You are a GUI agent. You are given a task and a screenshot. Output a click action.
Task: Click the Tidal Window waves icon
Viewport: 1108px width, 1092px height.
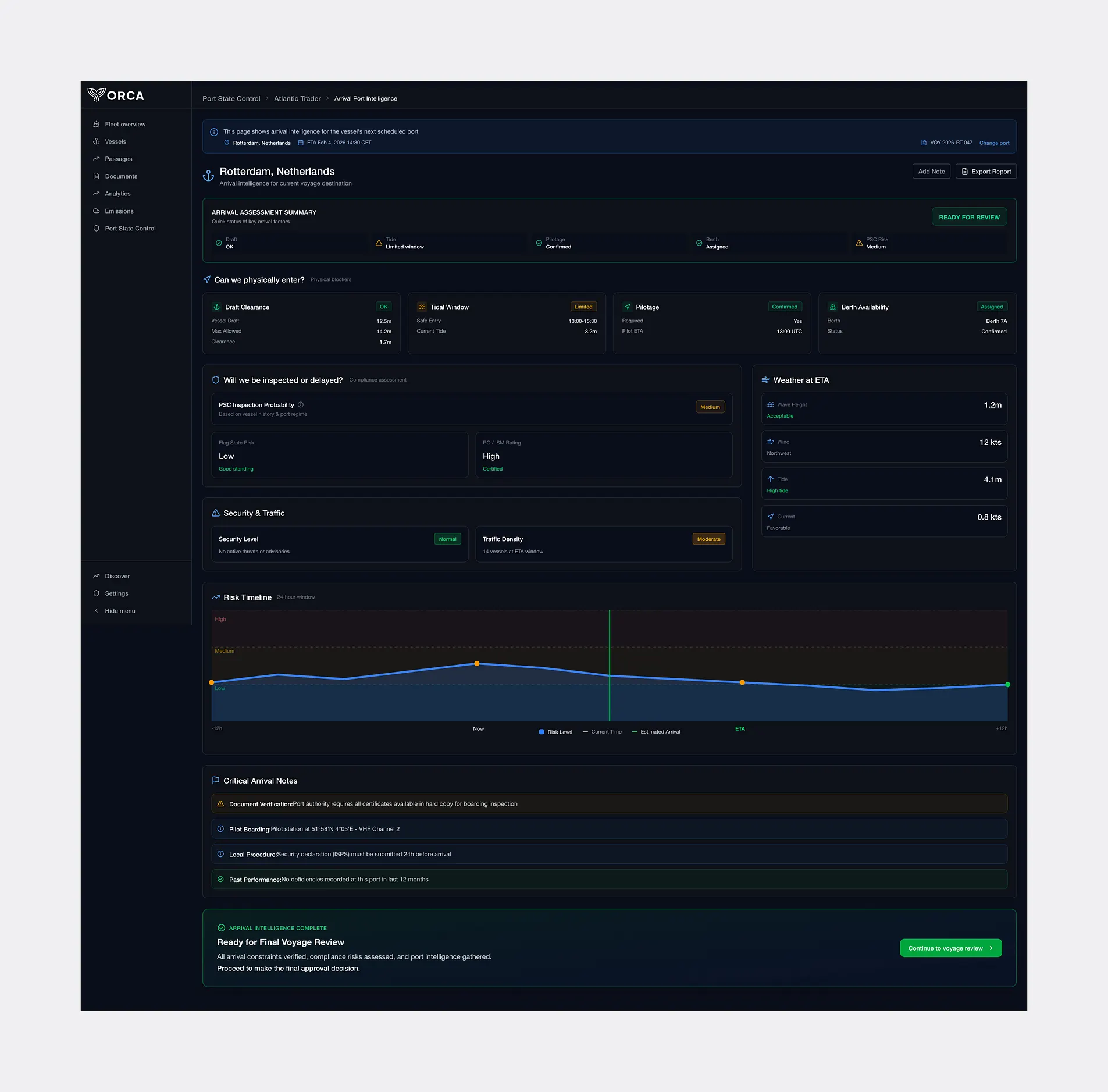[422, 307]
